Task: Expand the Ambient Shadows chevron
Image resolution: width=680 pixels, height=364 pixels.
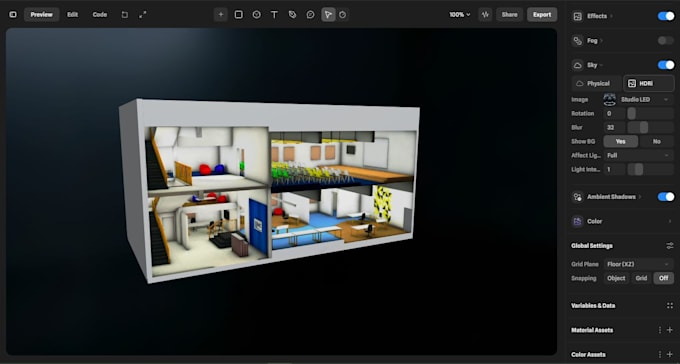Action: point(640,197)
